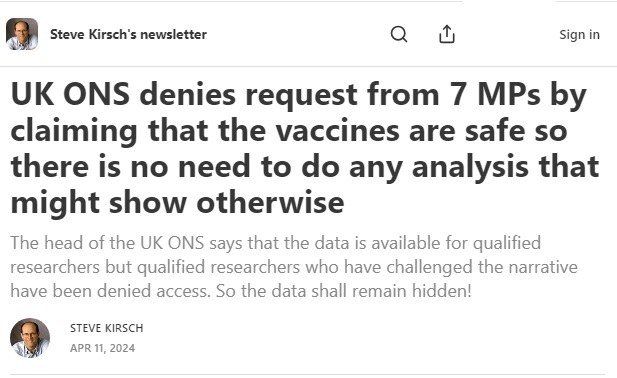617x378 pixels.
Task: Sign in to the newsletter
Action: tap(579, 35)
